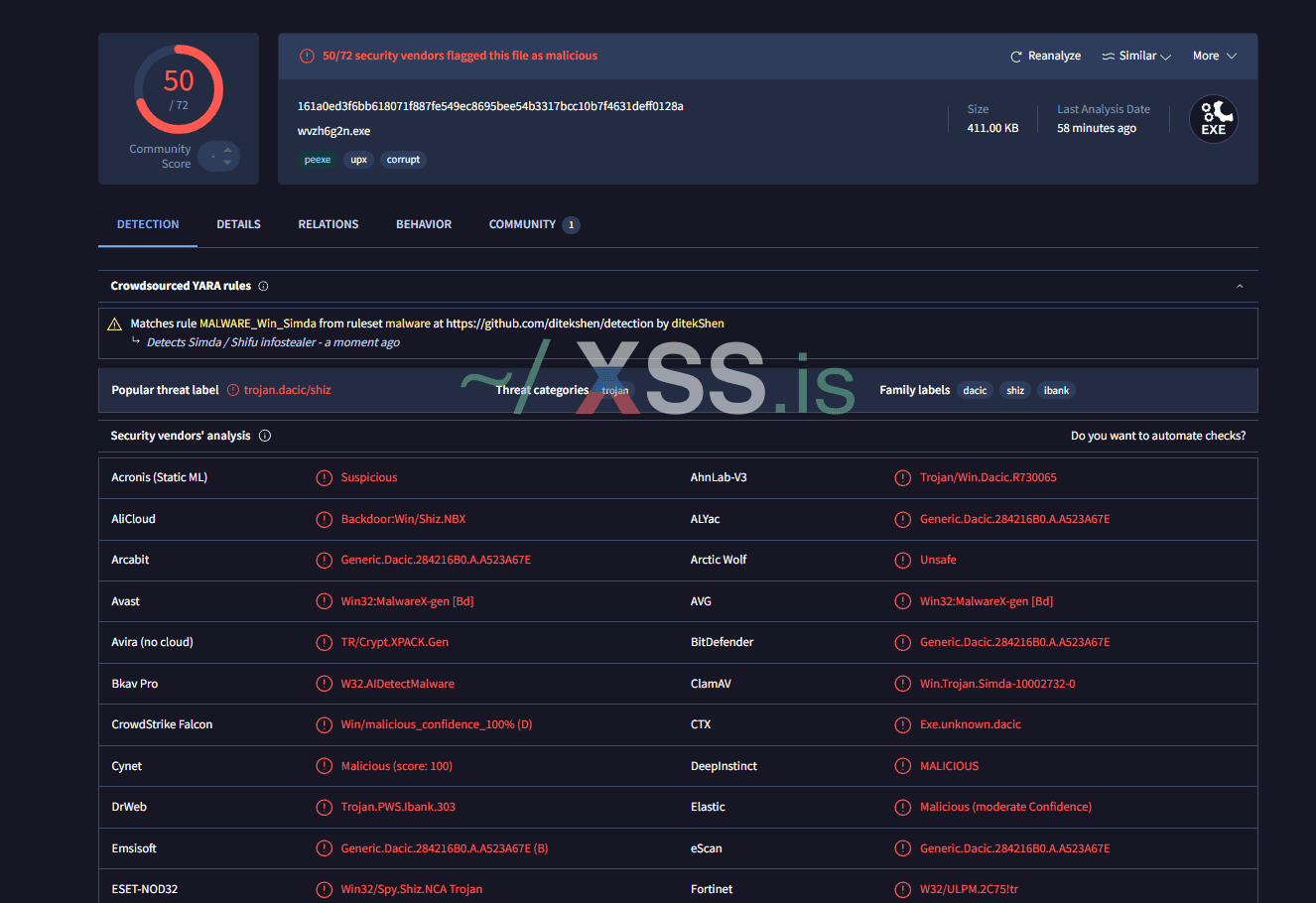Switch to the Behavior tab
The image size is (1316, 903).
[x=424, y=224]
